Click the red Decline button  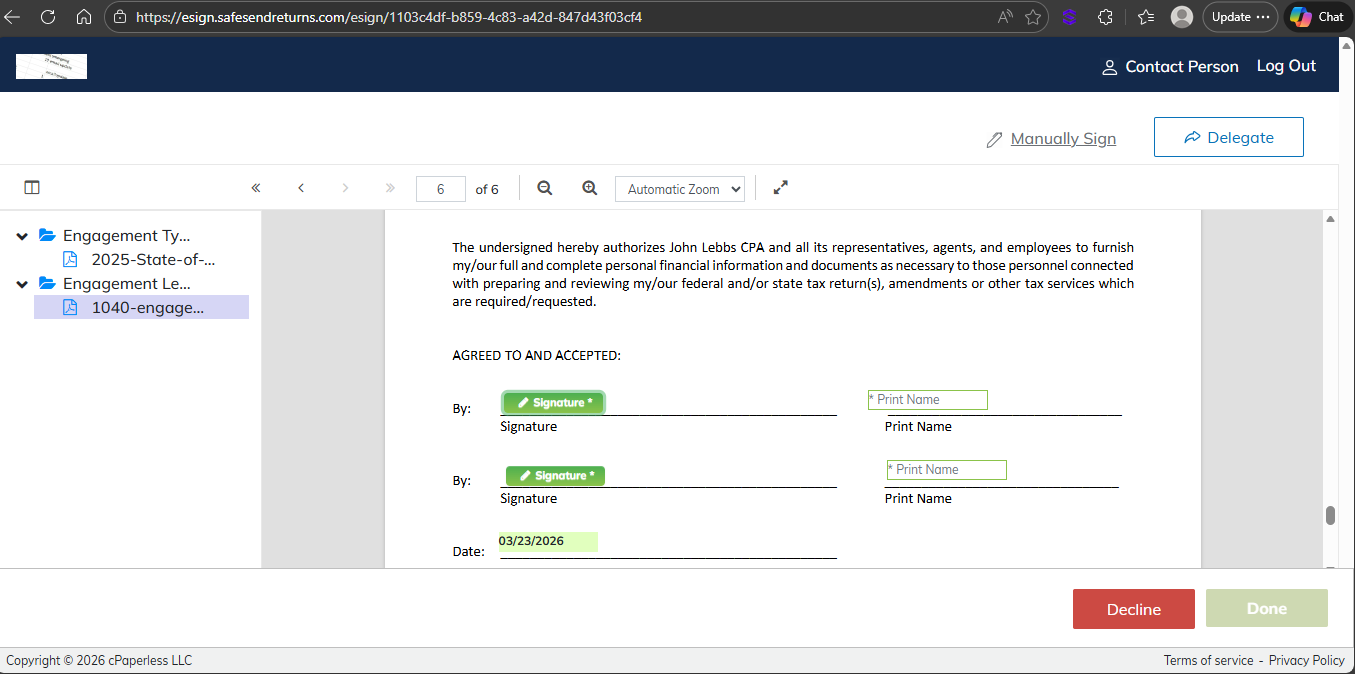[x=1133, y=609]
